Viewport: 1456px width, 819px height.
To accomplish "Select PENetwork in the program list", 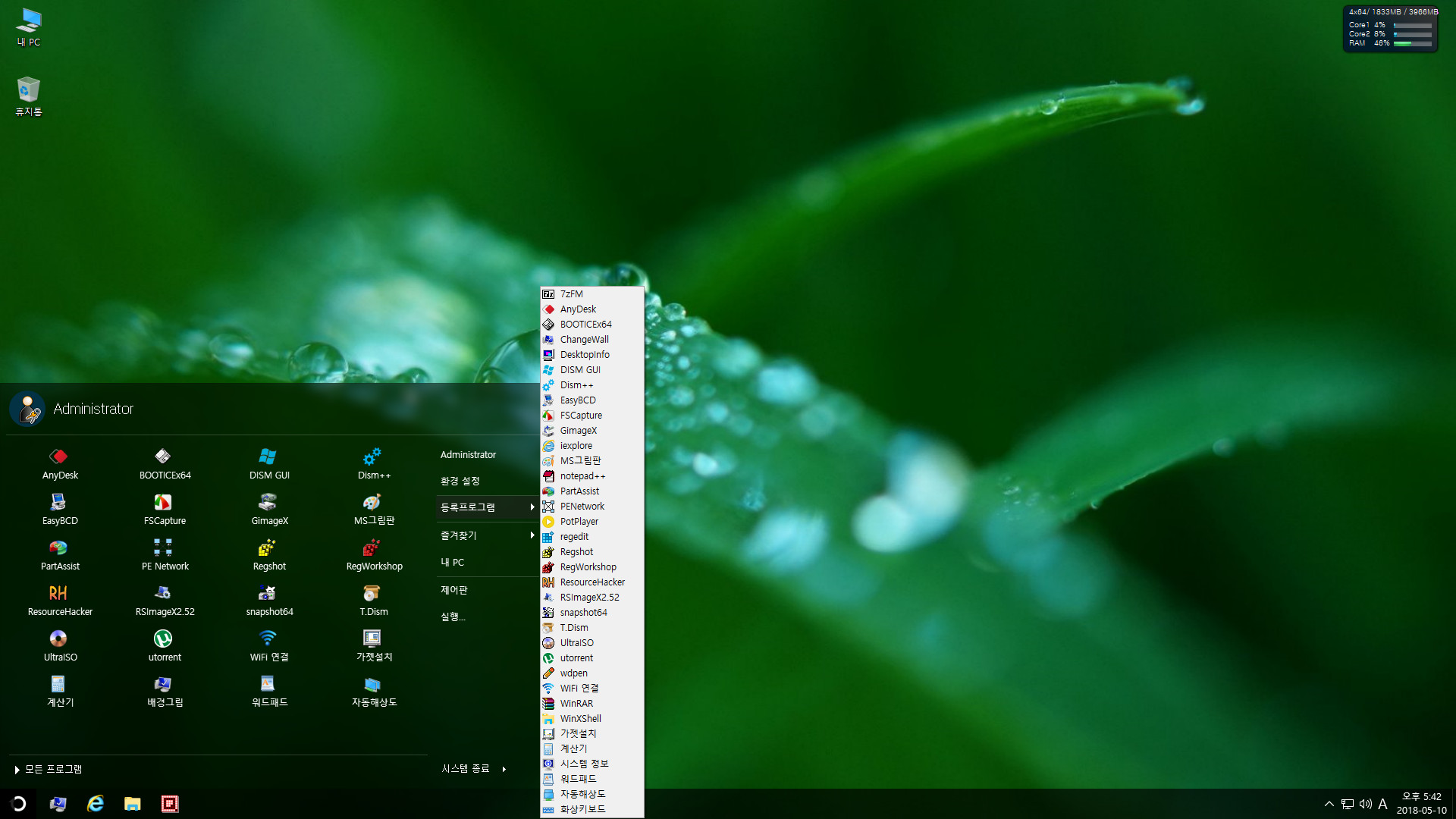I will click(592, 506).
